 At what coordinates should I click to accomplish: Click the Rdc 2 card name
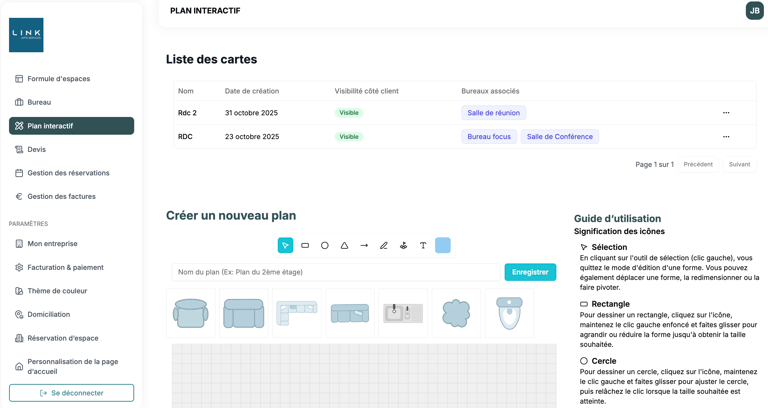point(187,113)
